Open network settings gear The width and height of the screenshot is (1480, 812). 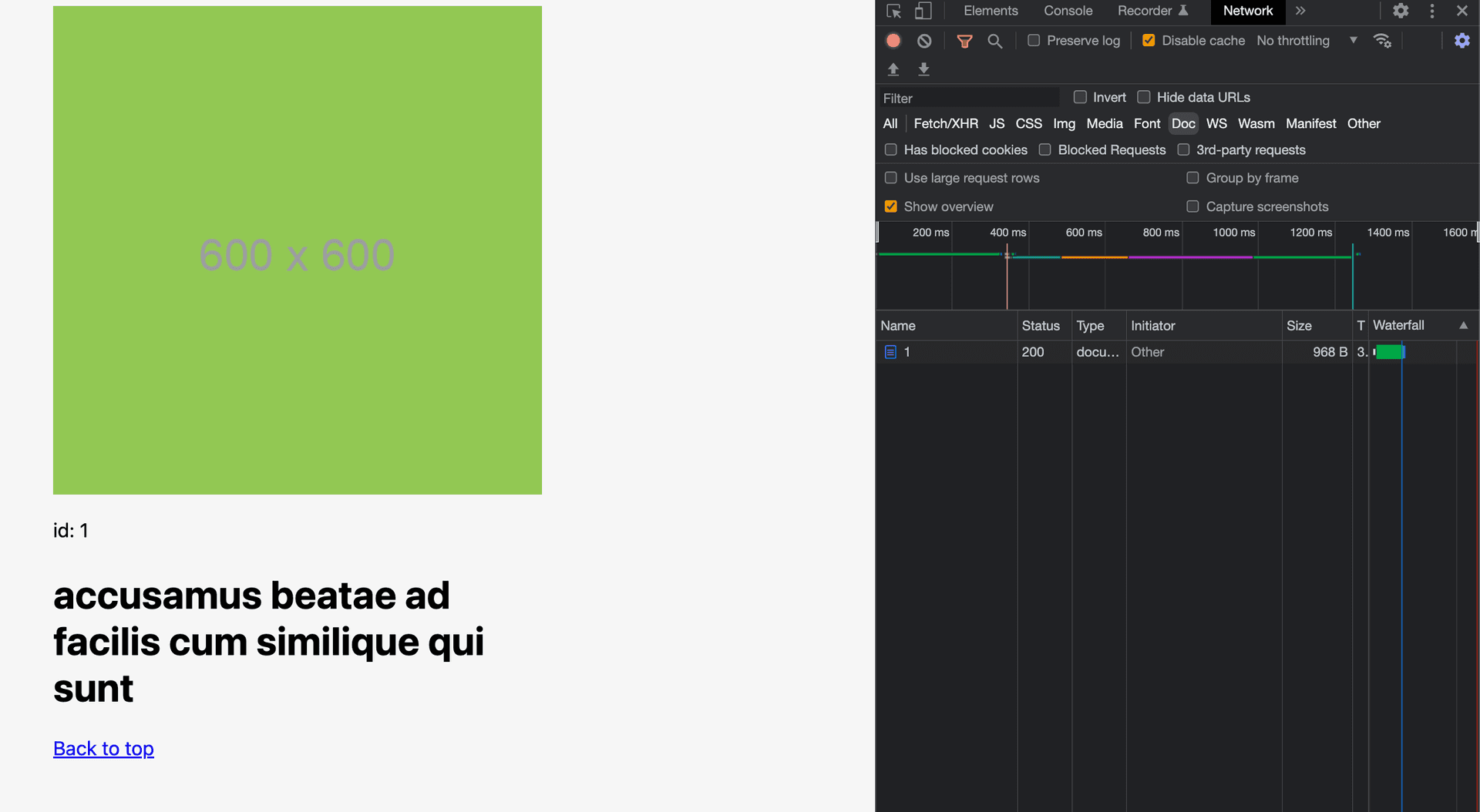point(1462,41)
